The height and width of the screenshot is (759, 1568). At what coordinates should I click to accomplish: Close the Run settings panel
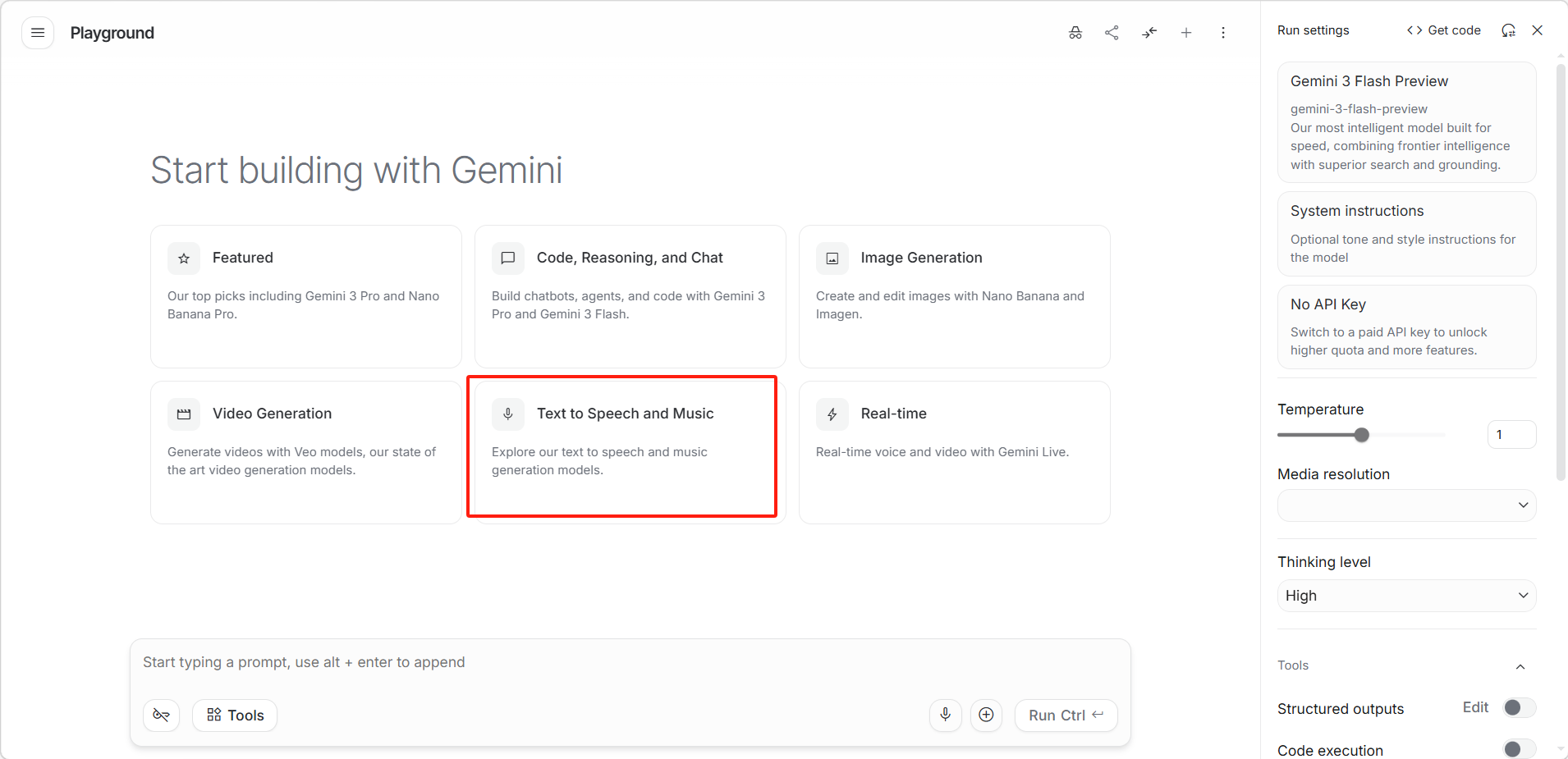pyautogui.click(x=1538, y=30)
